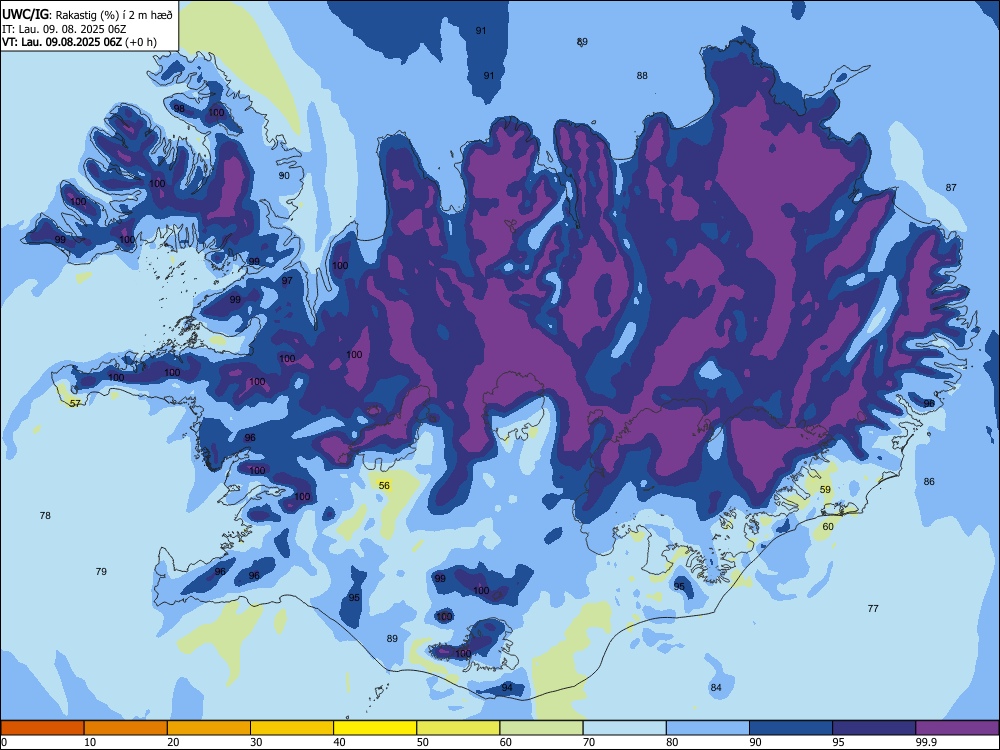The image size is (1000, 750).
Task: Click the humidity value 97 on the map
Action: [x=287, y=281]
